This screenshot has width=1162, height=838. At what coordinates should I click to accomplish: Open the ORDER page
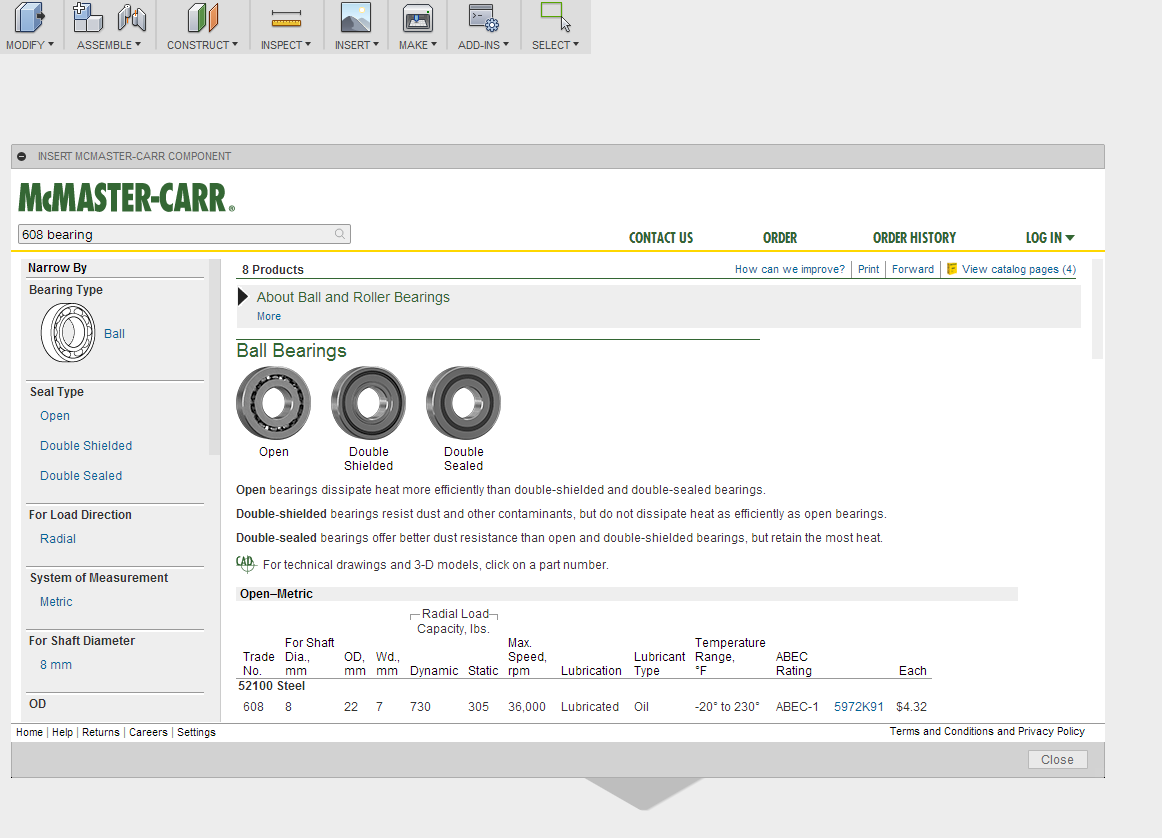click(x=780, y=238)
